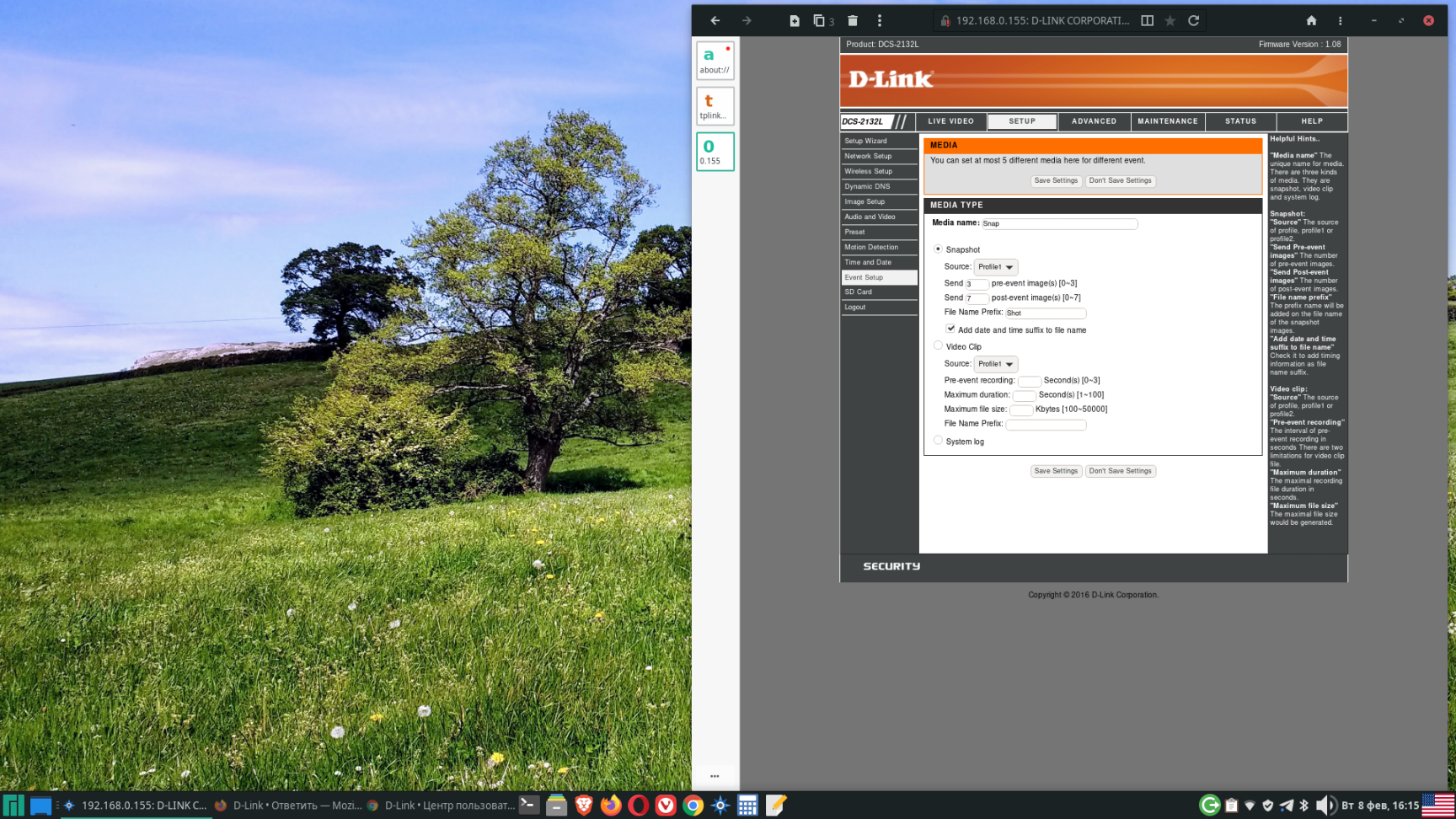Screen dimensions: 1456x819
Task: Go to the browser home page
Action: (x=1311, y=21)
